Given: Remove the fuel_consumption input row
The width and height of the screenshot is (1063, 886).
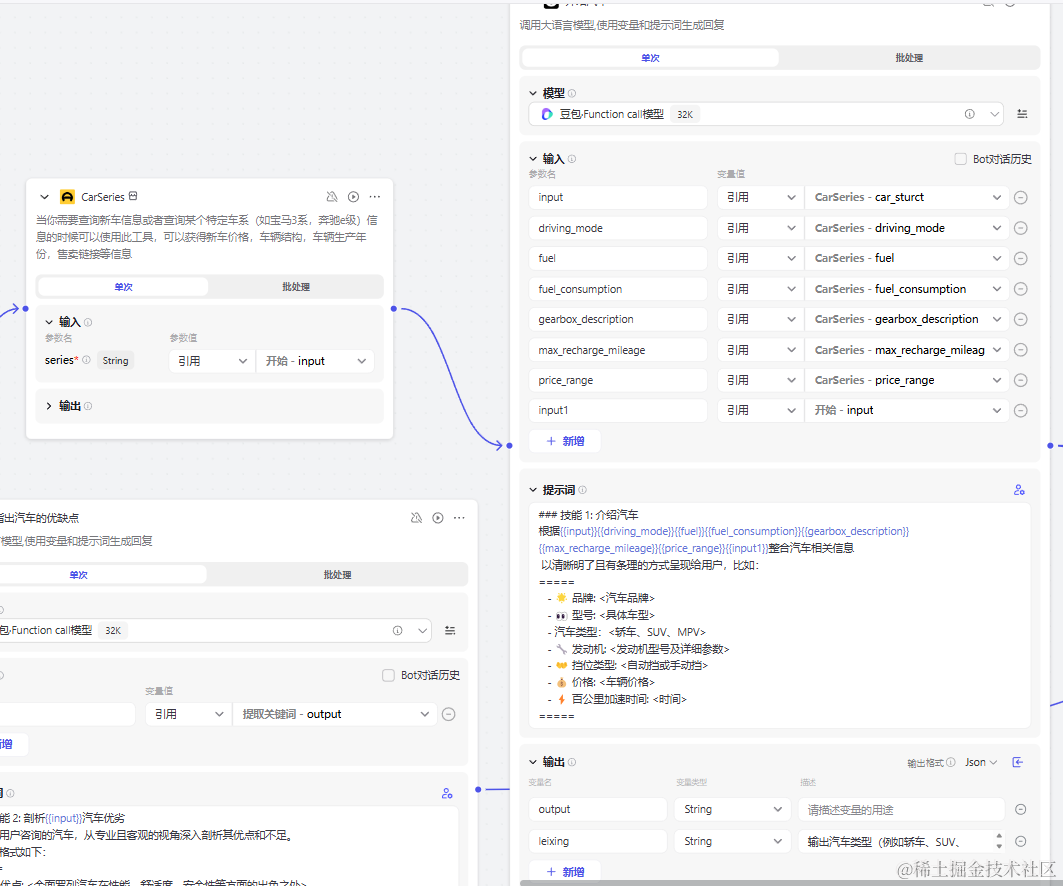Looking at the screenshot, I should pos(1020,289).
